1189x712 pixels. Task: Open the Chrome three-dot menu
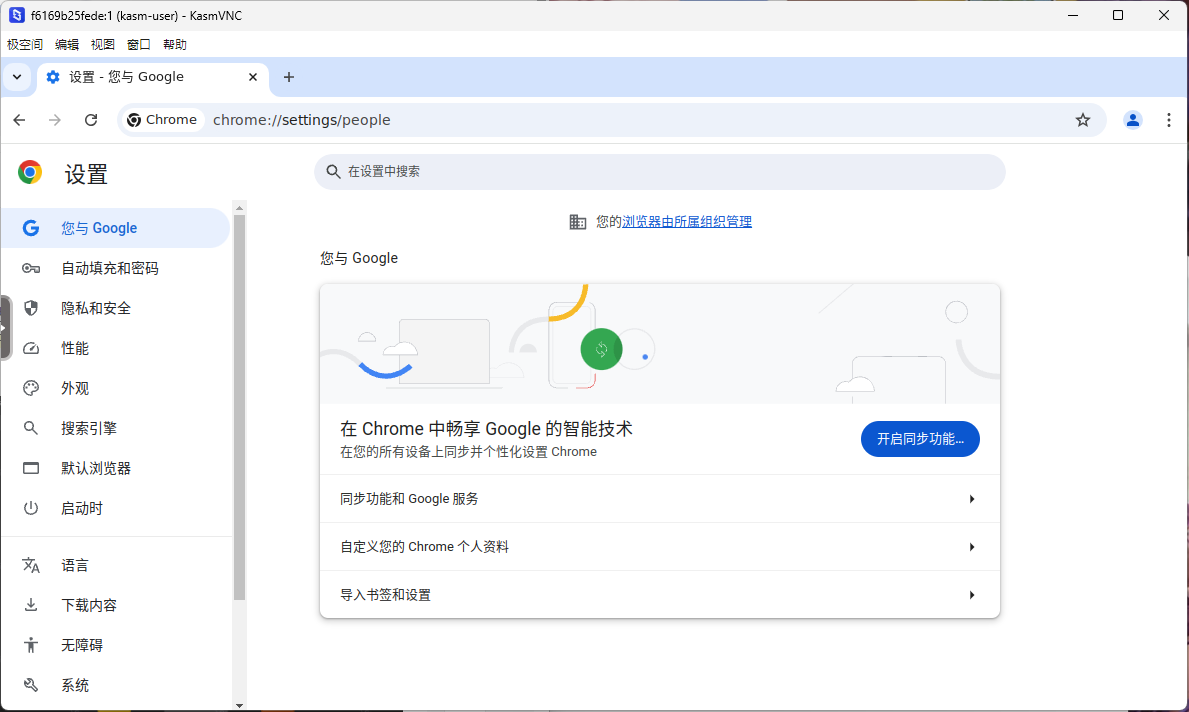click(1169, 120)
